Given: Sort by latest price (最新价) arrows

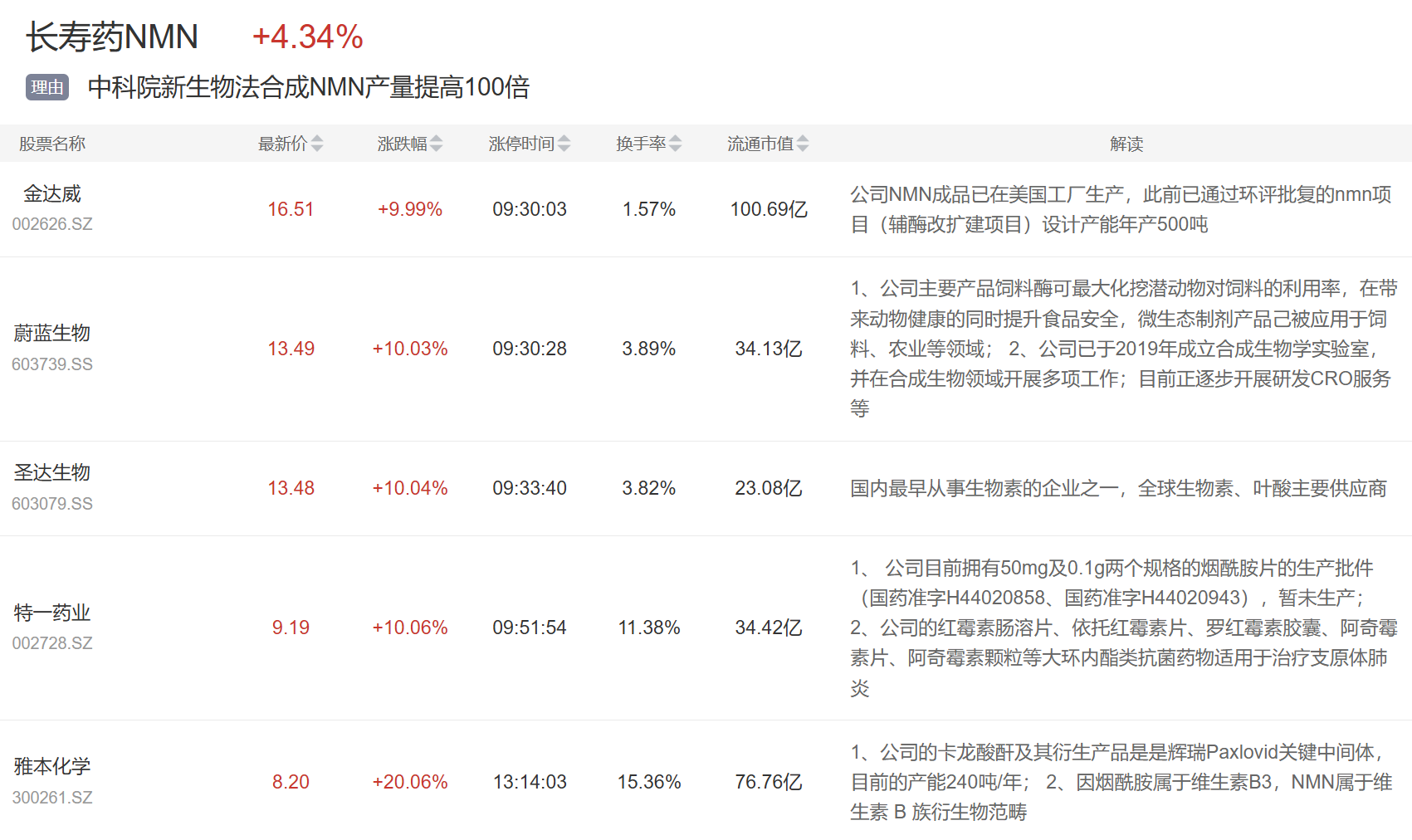Looking at the screenshot, I should point(317,144).
